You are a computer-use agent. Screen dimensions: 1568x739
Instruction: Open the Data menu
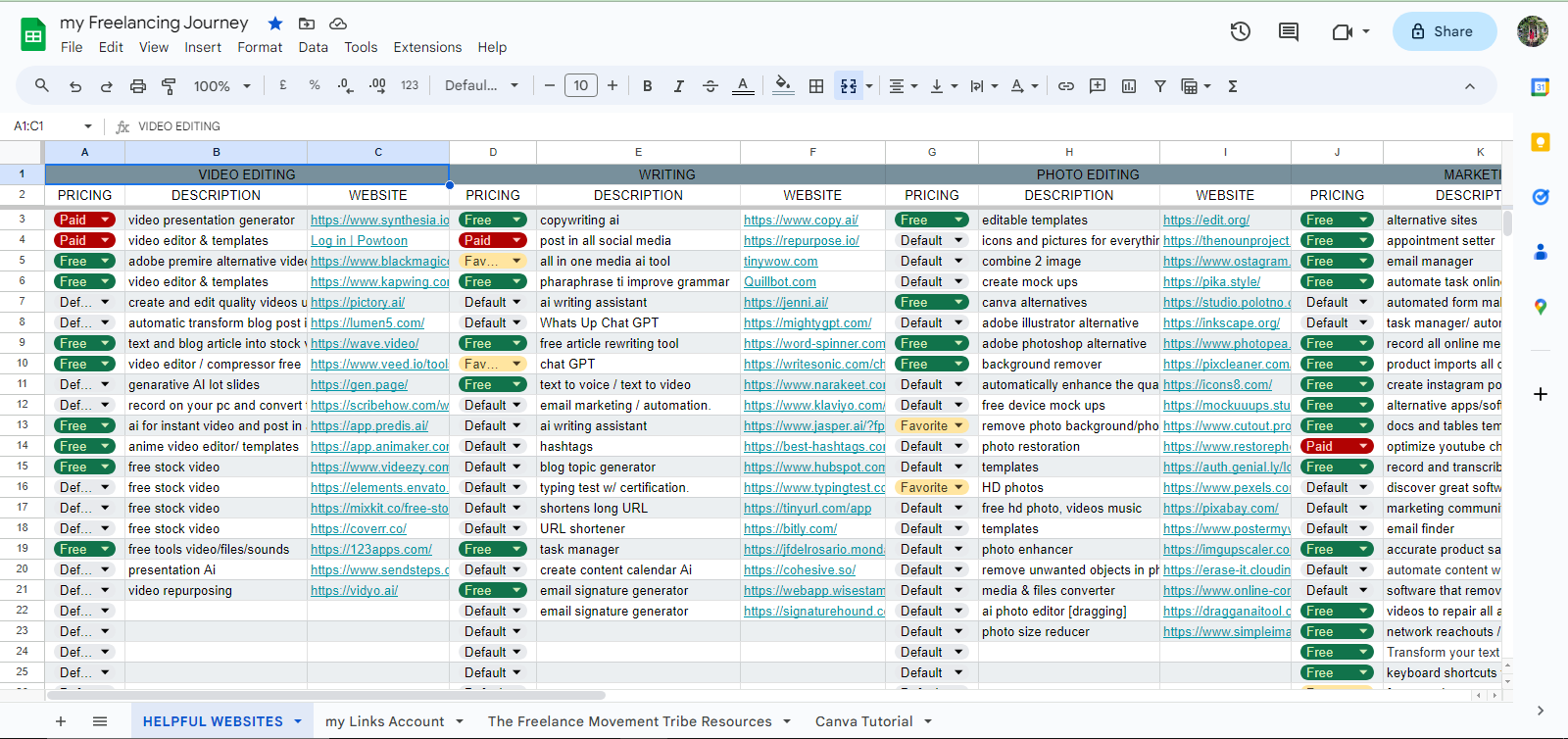[314, 47]
